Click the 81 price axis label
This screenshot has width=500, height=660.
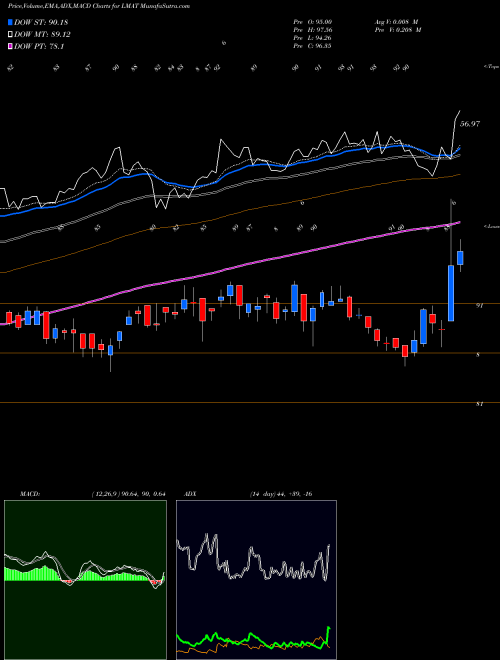(479, 404)
